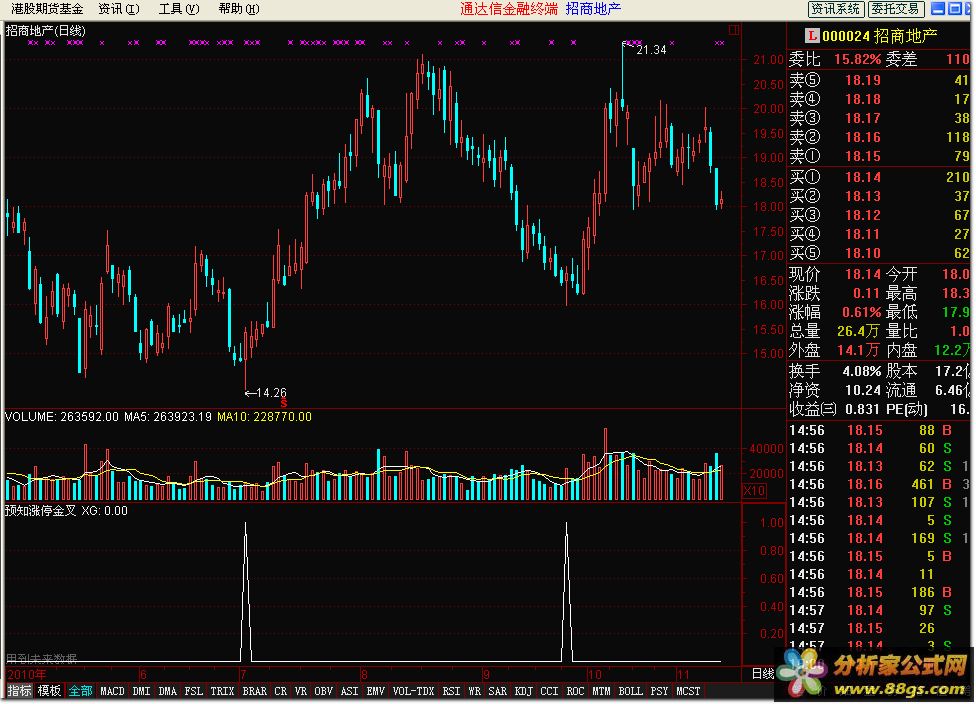Select the 指标 tab
Image resolution: width=976 pixels, height=704 pixels.
[x=19, y=691]
